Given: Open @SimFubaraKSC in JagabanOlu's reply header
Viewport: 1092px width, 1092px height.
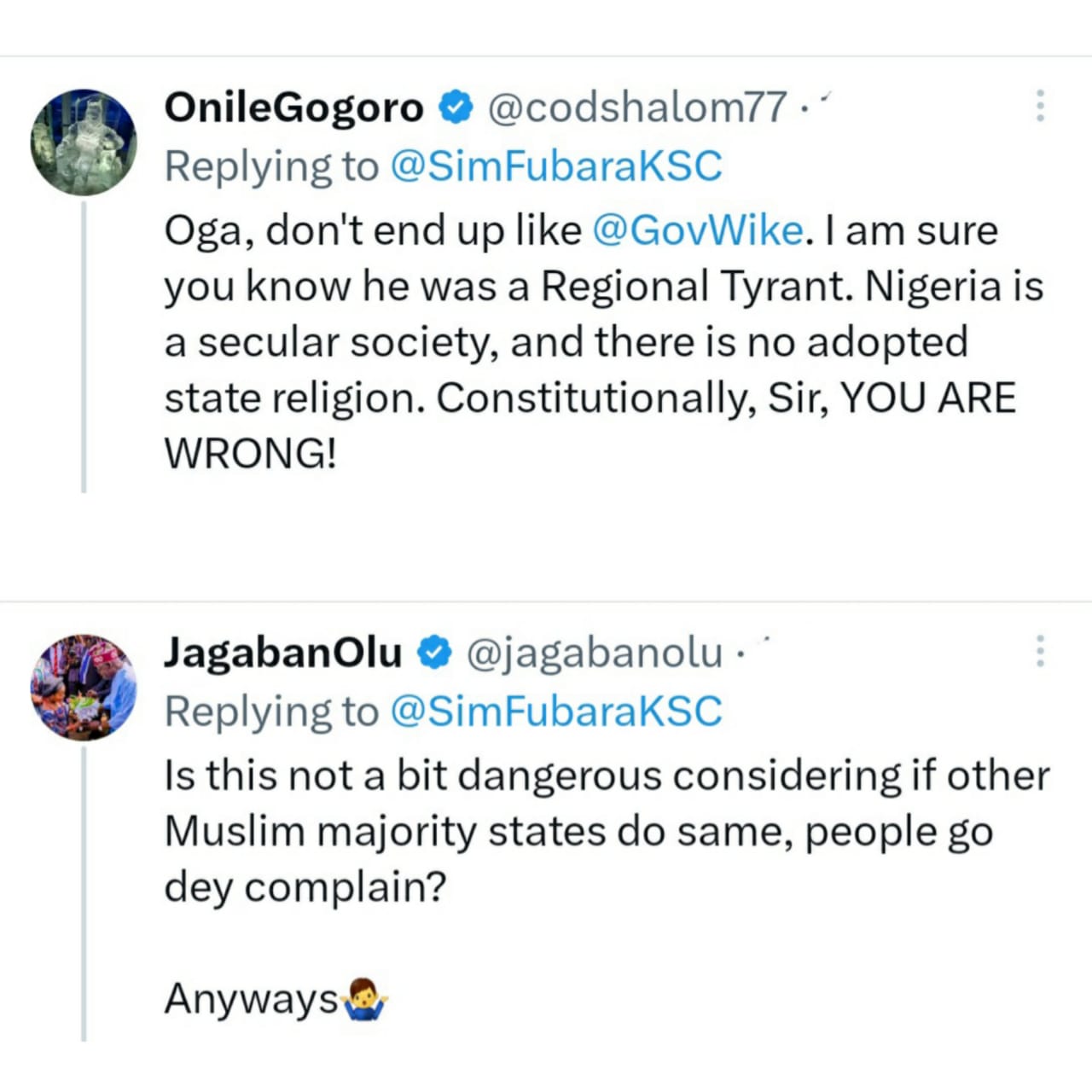Looking at the screenshot, I should (555, 712).
